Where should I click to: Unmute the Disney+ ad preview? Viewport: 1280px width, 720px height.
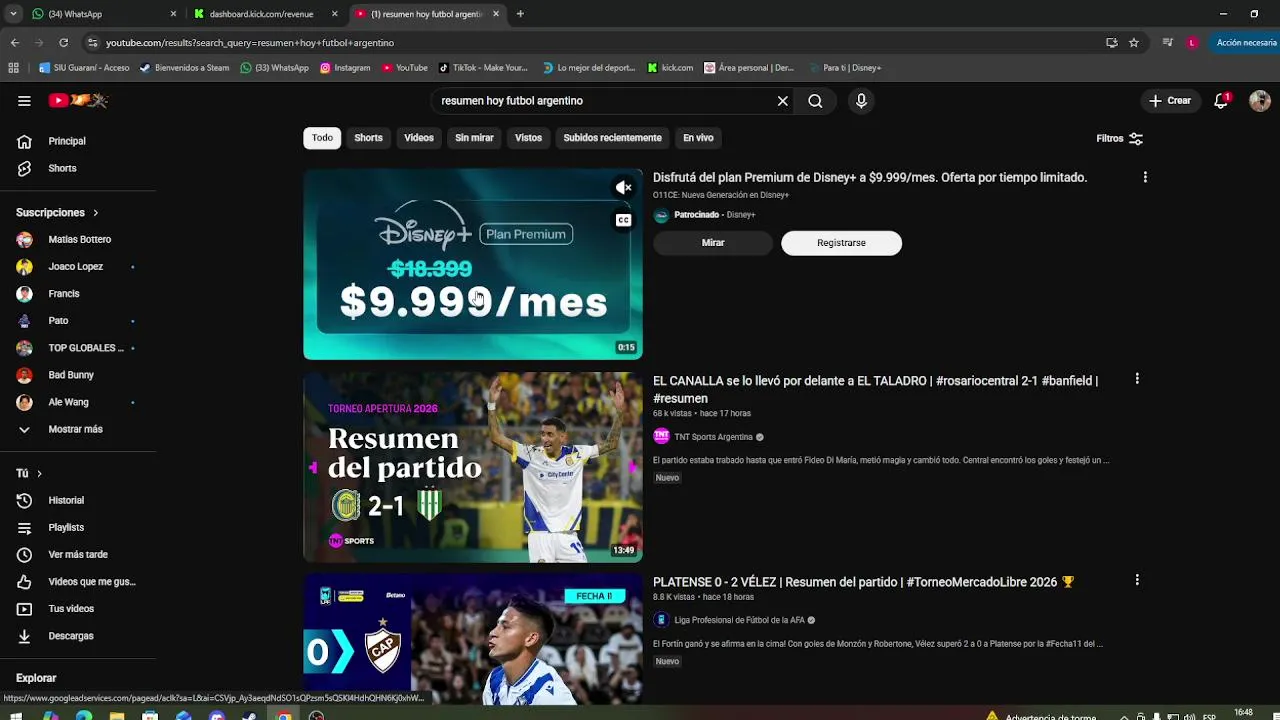(623, 188)
